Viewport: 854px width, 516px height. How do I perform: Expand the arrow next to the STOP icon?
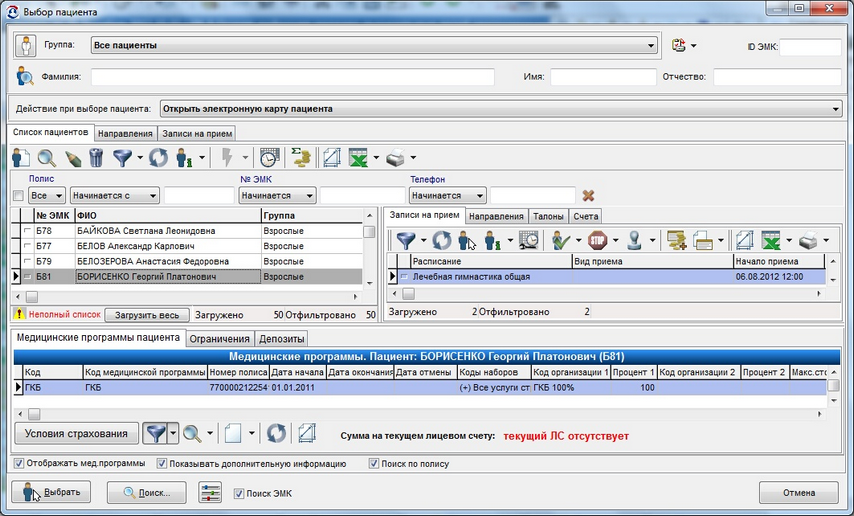615,240
